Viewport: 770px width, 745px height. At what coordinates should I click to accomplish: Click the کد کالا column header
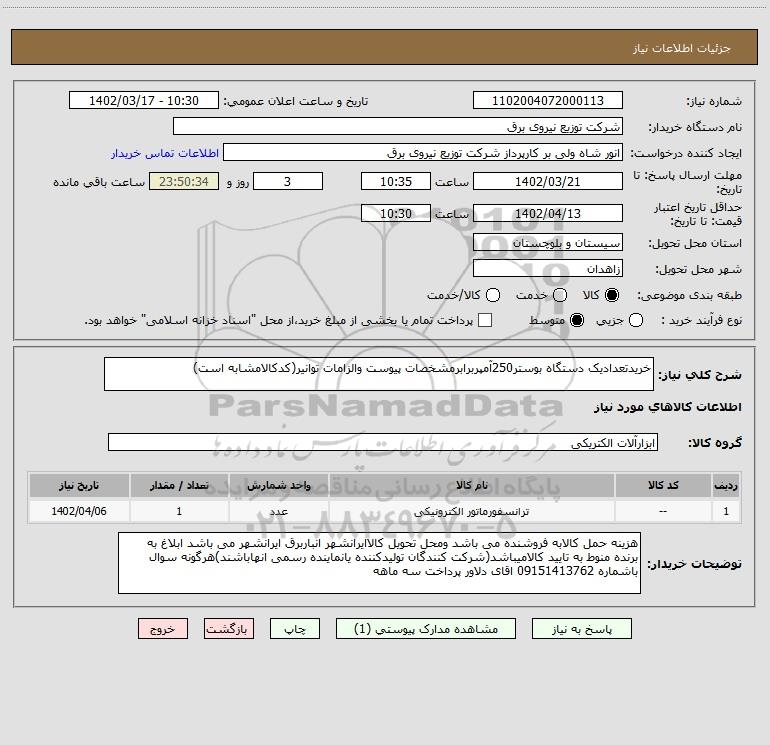(663, 485)
